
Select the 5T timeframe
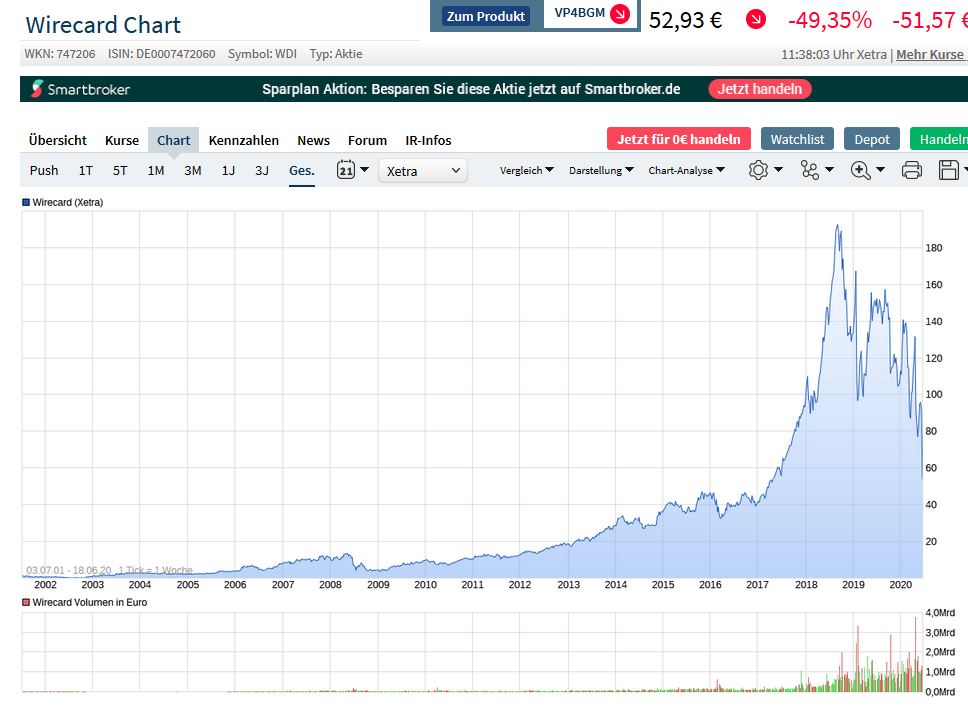(120, 170)
